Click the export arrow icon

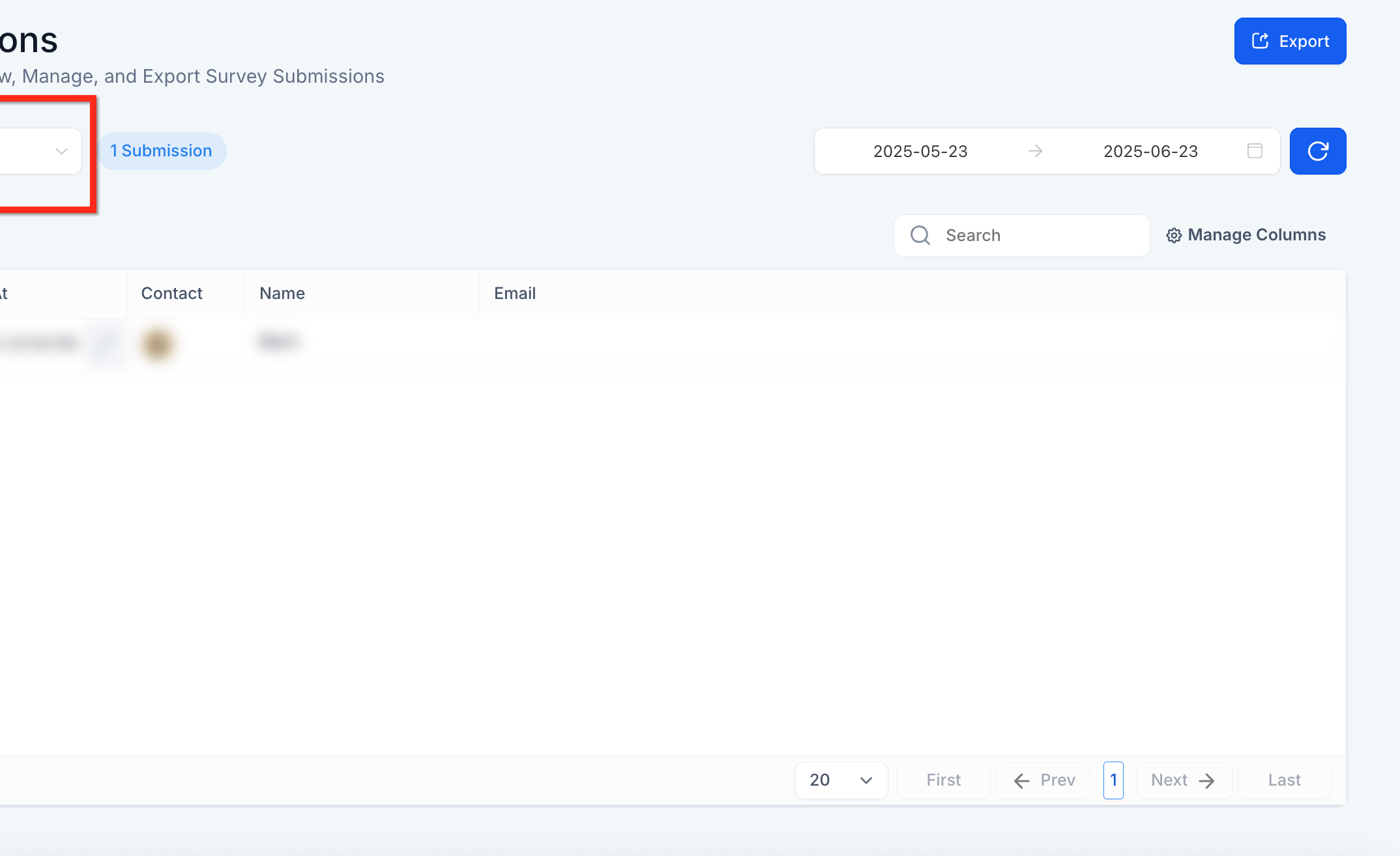tap(1261, 41)
